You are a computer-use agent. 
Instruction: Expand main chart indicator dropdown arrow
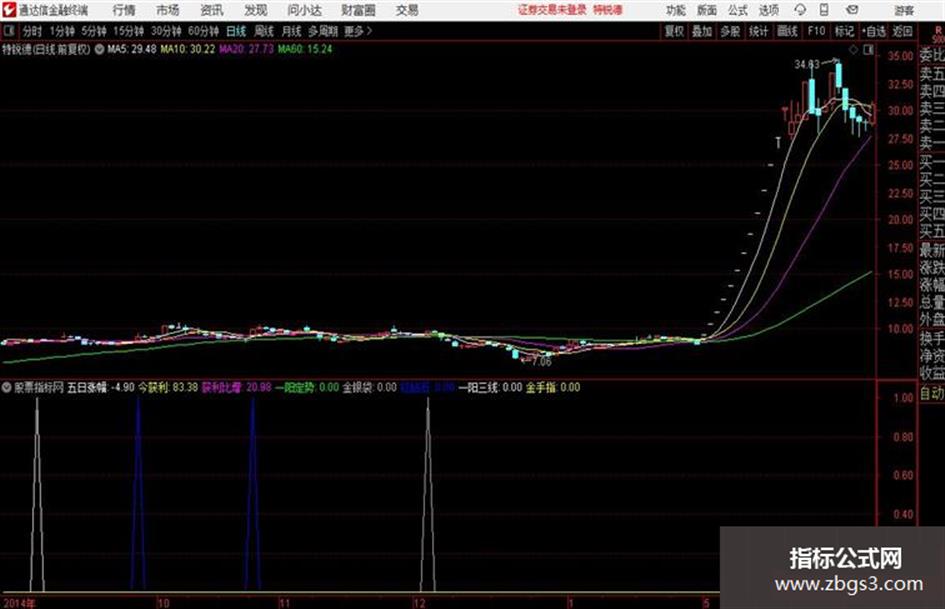[99, 49]
